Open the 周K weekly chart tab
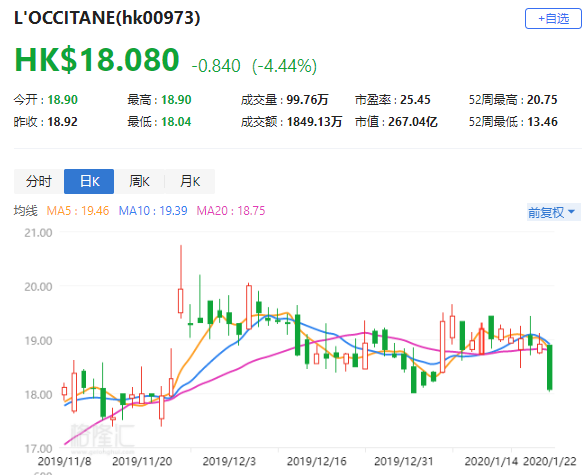The width and height of the screenshot is (586, 475). (x=139, y=181)
